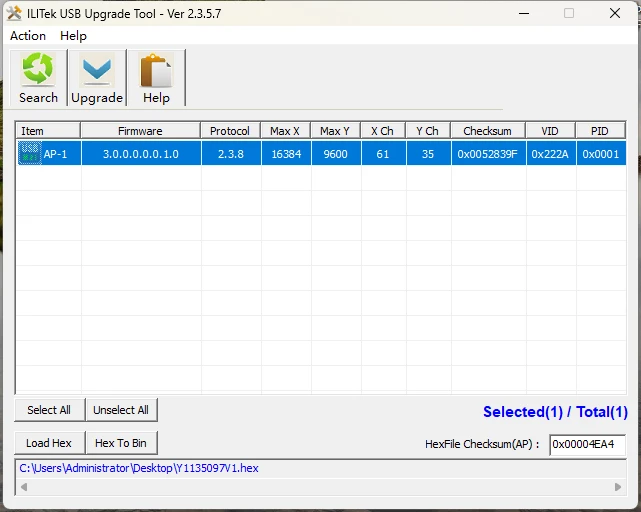Click X Ch value 61
This screenshot has width=641, height=512.
point(383,154)
